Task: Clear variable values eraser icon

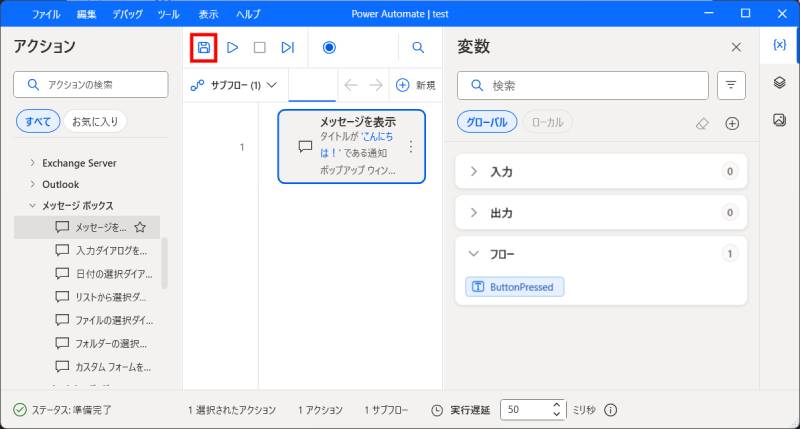Action: [703, 123]
